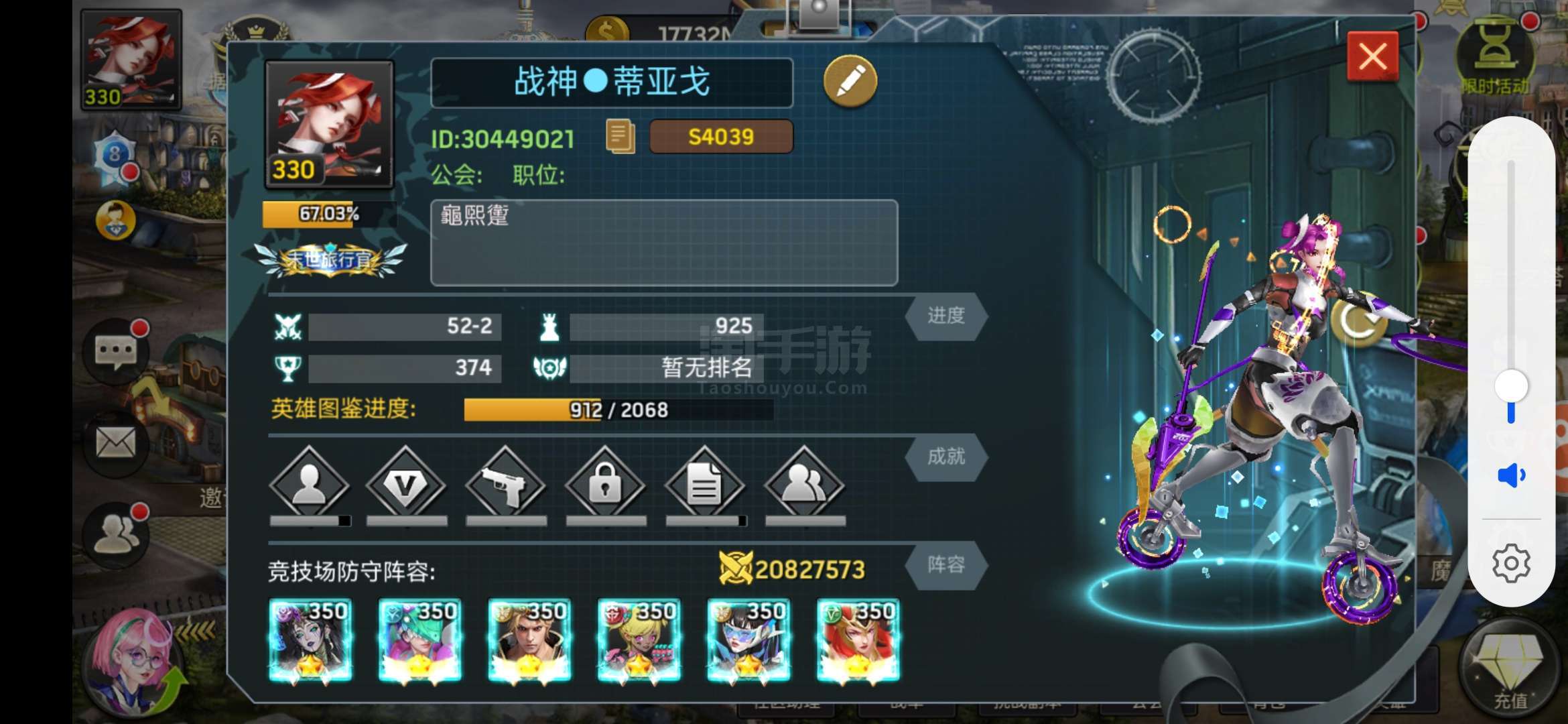Image resolution: width=1568 pixels, height=724 pixels.
Task: Select first level 350 defense hero thumbnail
Action: click(x=310, y=641)
